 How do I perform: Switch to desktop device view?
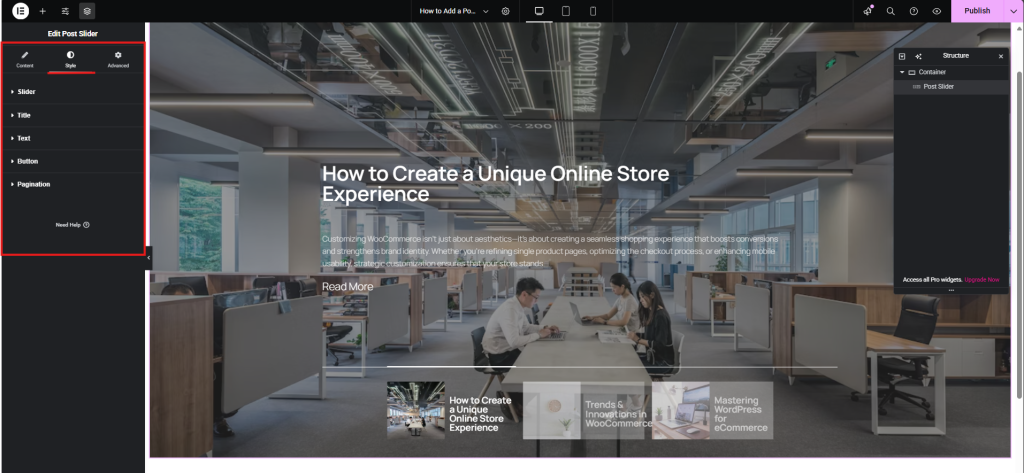[539, 11]
